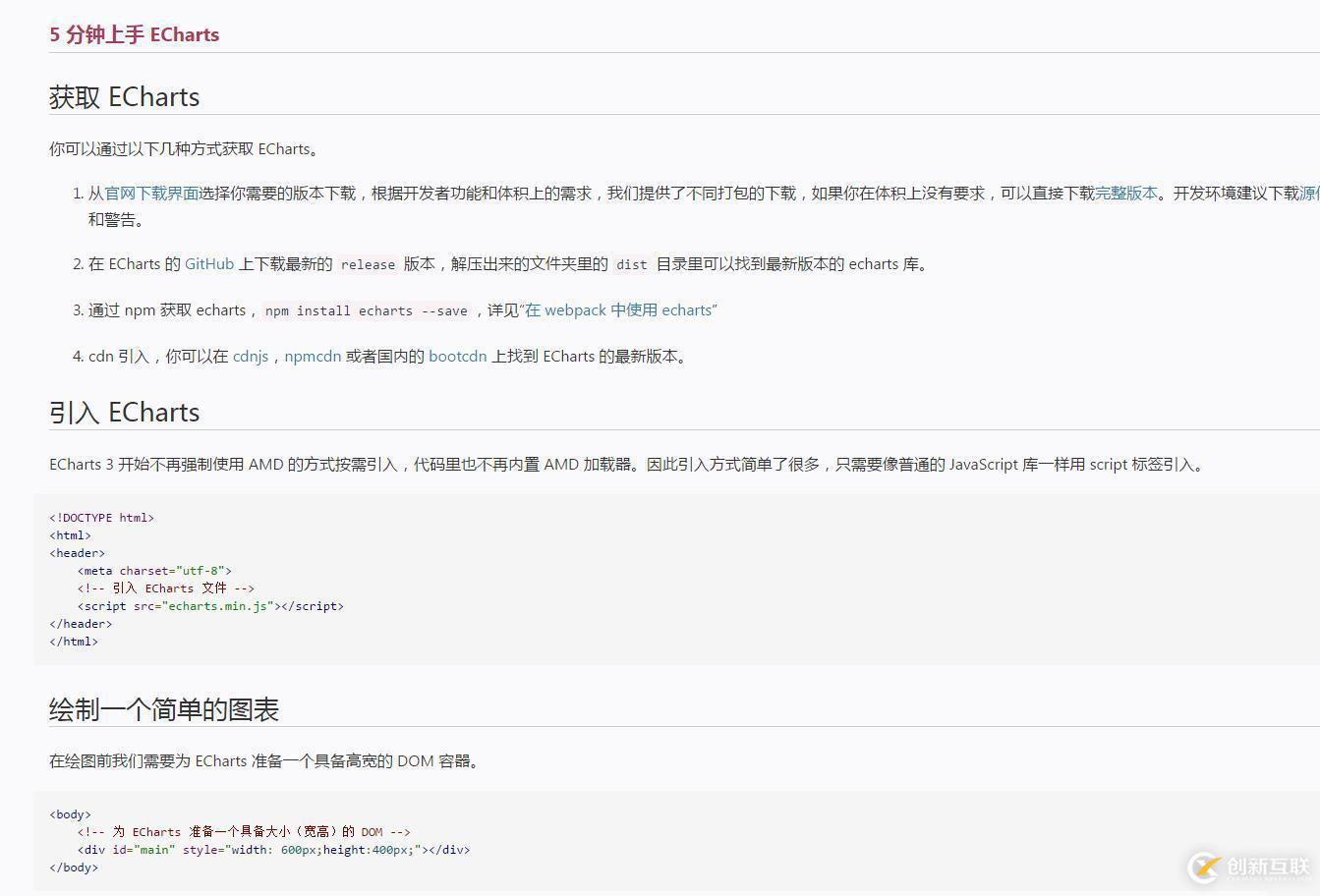Viewport: 1320px width, 896px height.
Task: Click the 'npm install echarts --save' code
Action: pyautogui.click(x=367, y=311)
